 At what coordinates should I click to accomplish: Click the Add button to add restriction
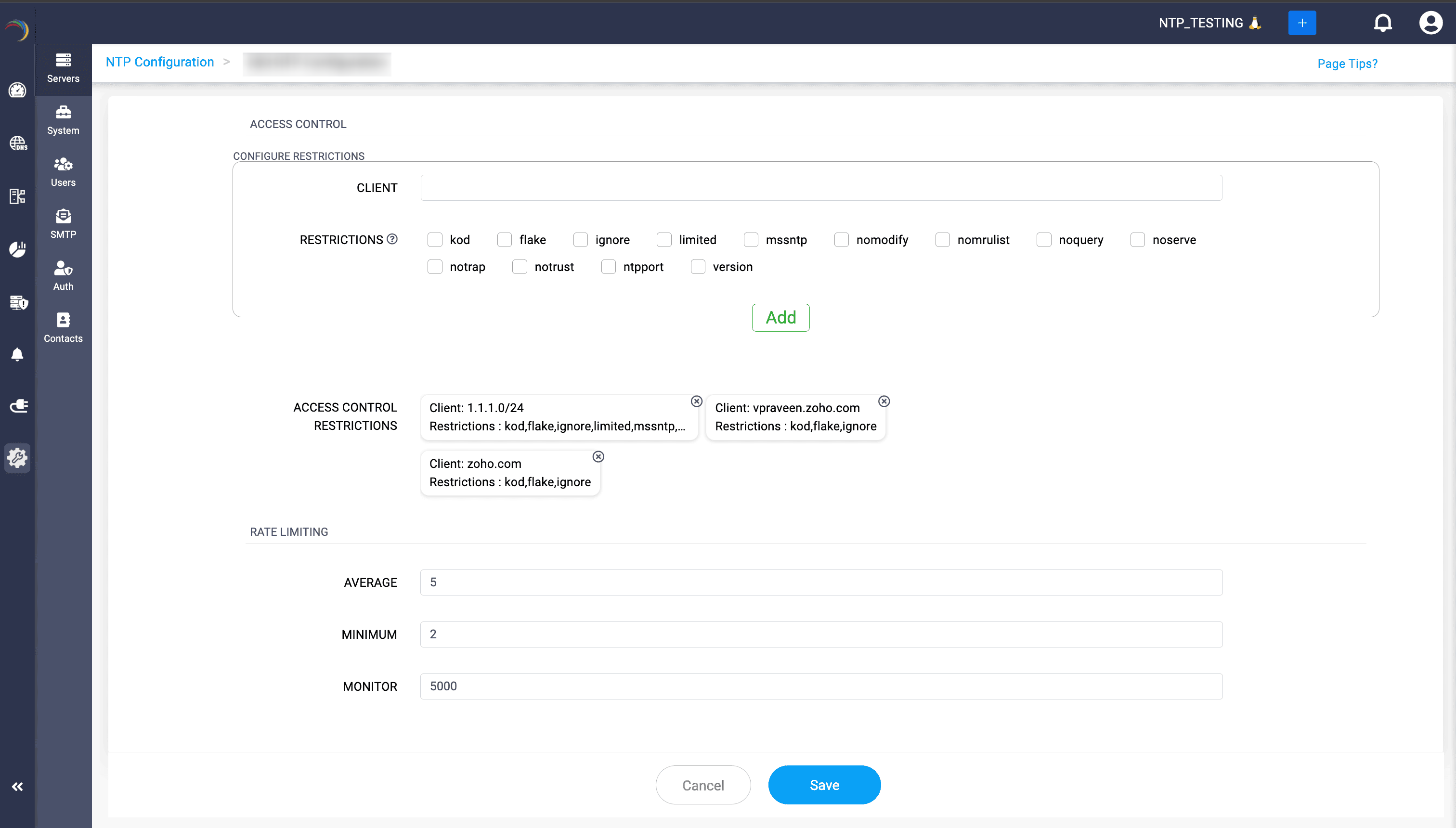780,317
